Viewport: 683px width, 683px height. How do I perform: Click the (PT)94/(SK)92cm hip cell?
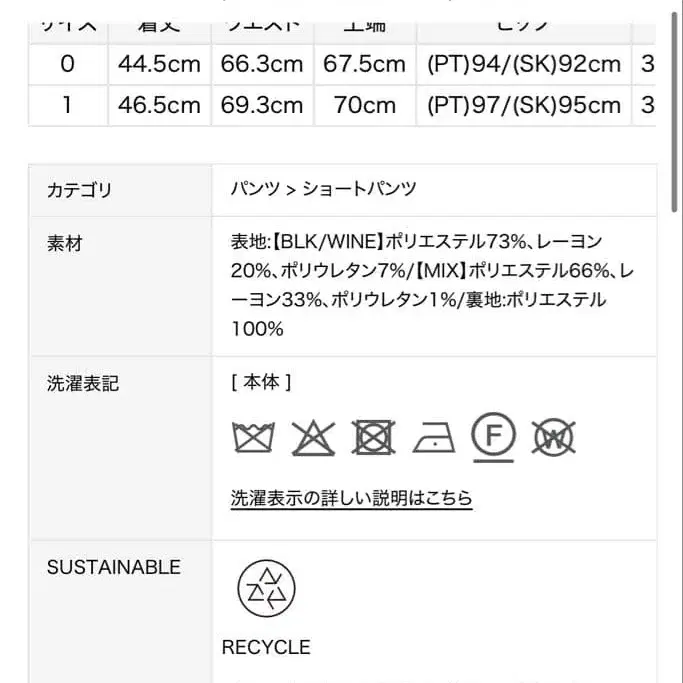click(524, 65)
